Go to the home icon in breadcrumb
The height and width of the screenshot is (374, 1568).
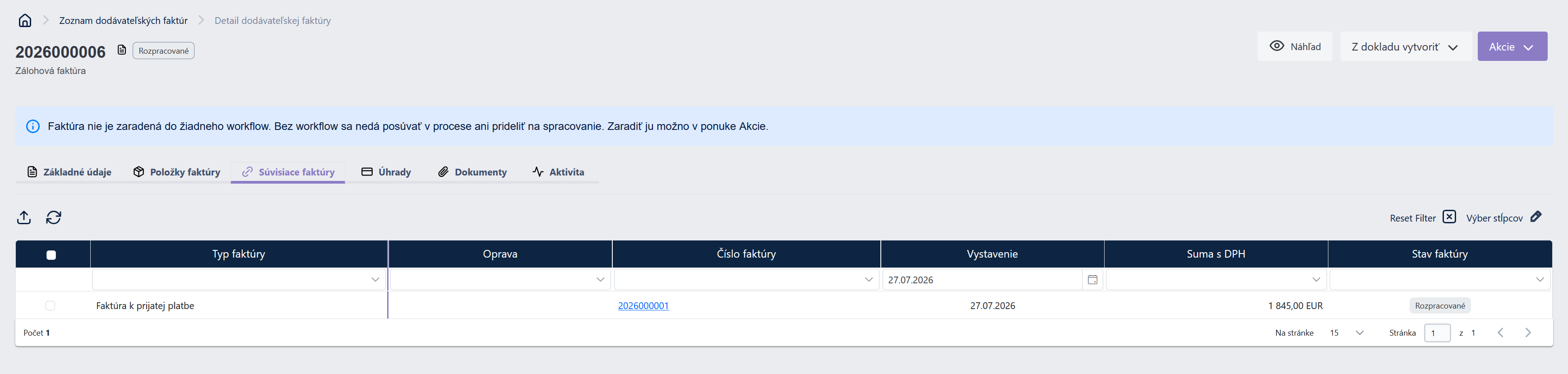tap(25, 21)
